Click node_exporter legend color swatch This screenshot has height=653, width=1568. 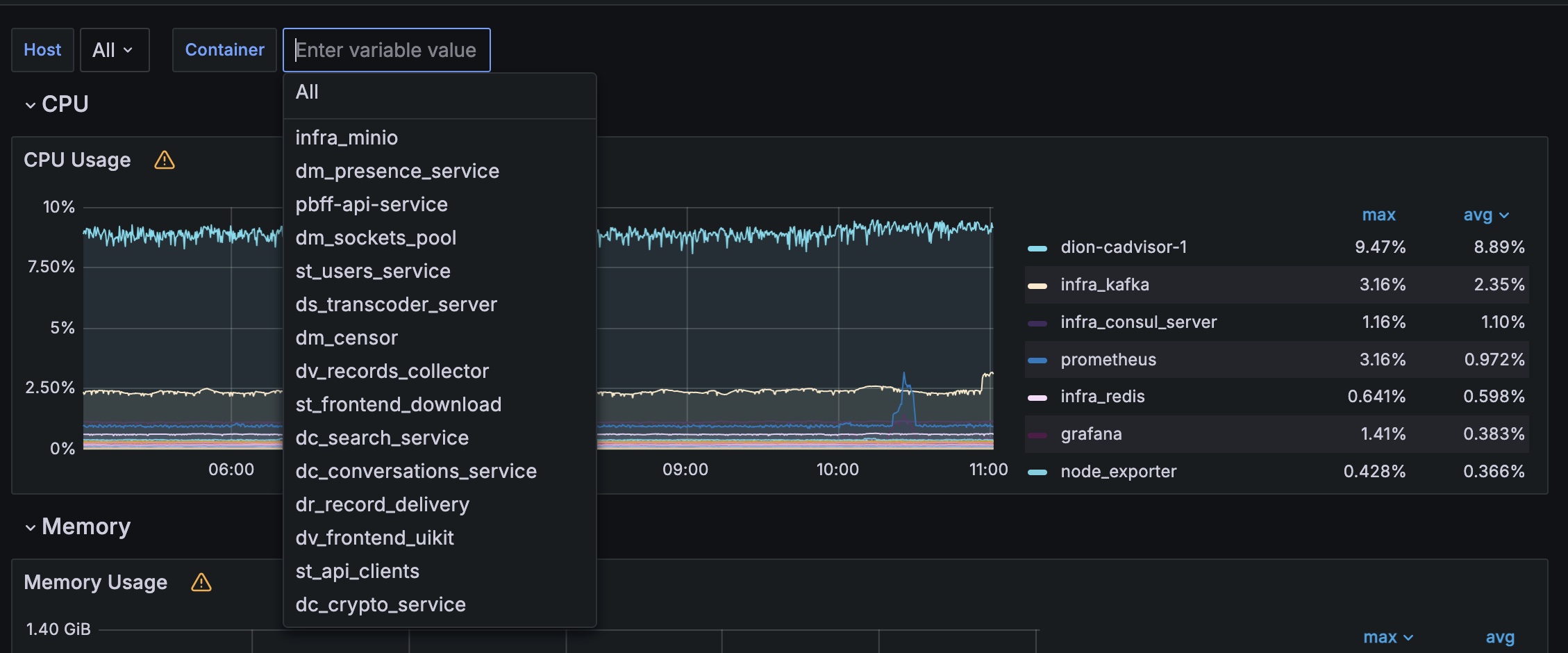(1037, 472)
